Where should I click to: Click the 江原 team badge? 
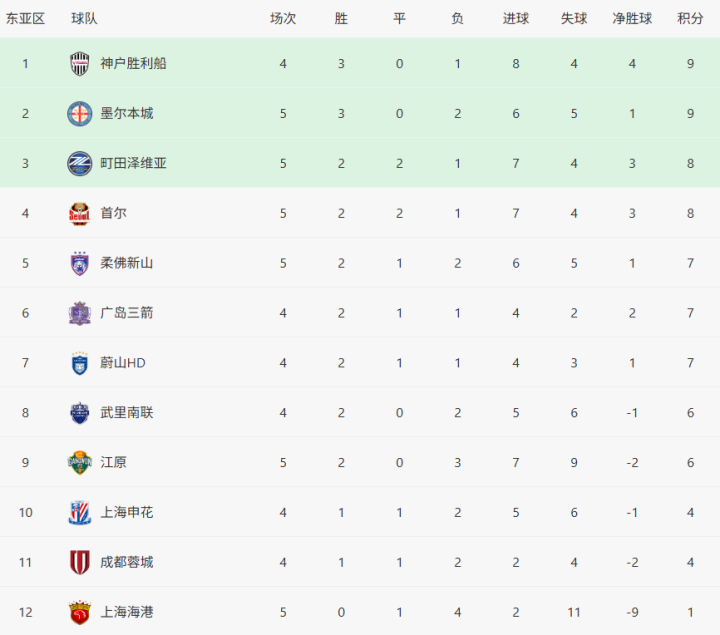click(80, 463)
